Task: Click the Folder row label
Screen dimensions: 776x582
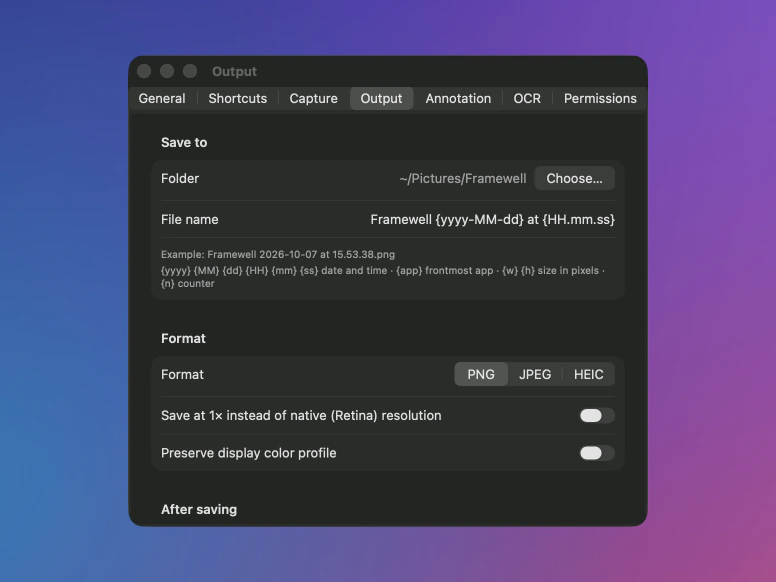Action: [180, 178]
